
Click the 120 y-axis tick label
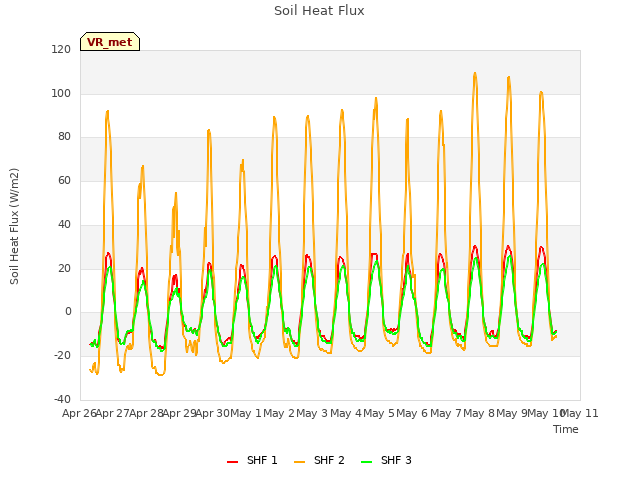[x=61, y=49]
